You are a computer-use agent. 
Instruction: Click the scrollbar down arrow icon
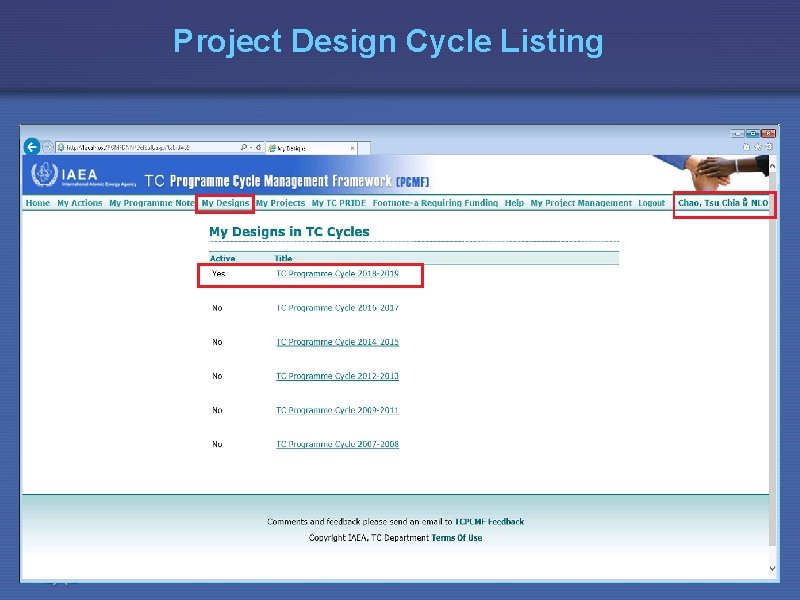point(771,567)
